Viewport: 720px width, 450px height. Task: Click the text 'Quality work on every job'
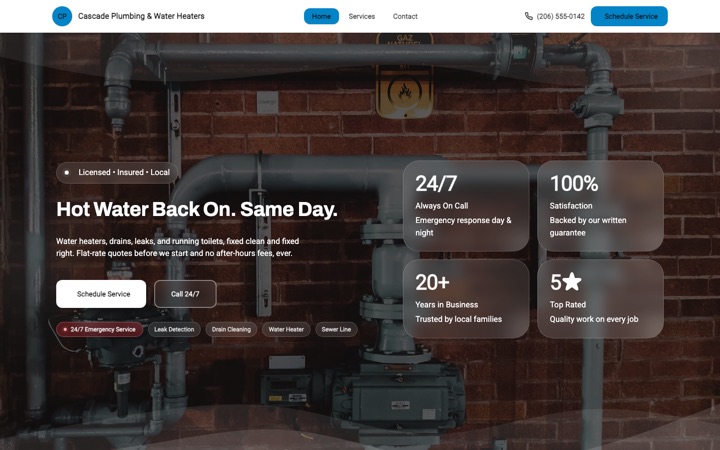pyautogui.click(x=594, y=319)
